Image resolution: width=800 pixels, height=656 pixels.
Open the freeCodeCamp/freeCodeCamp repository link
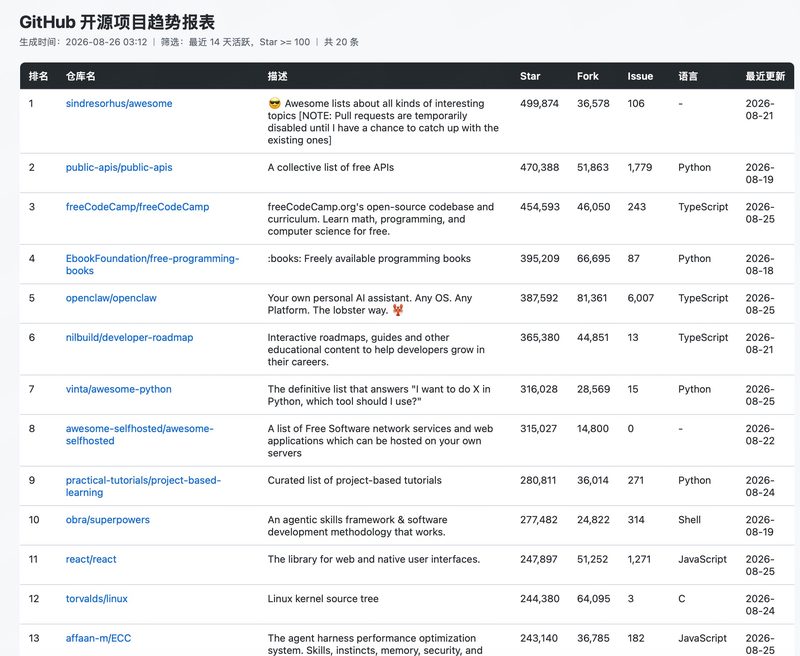(137, 207)
